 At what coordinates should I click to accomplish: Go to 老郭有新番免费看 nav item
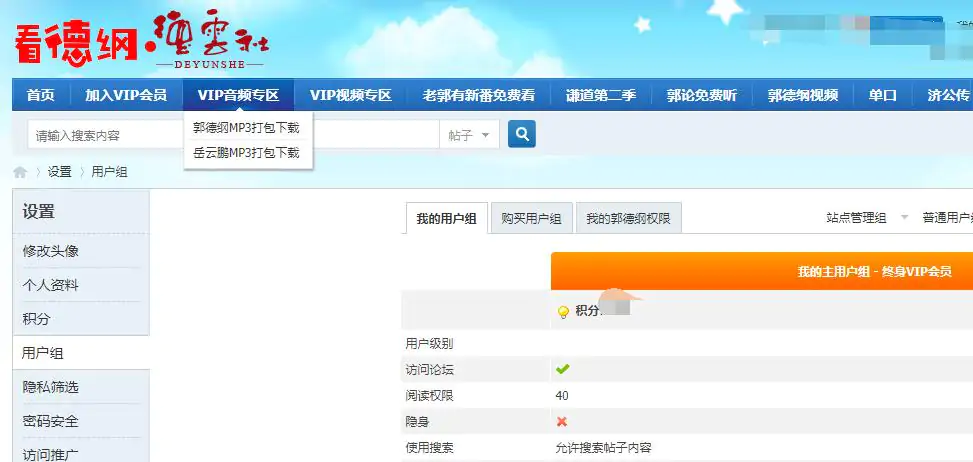(x=478, y=96)
